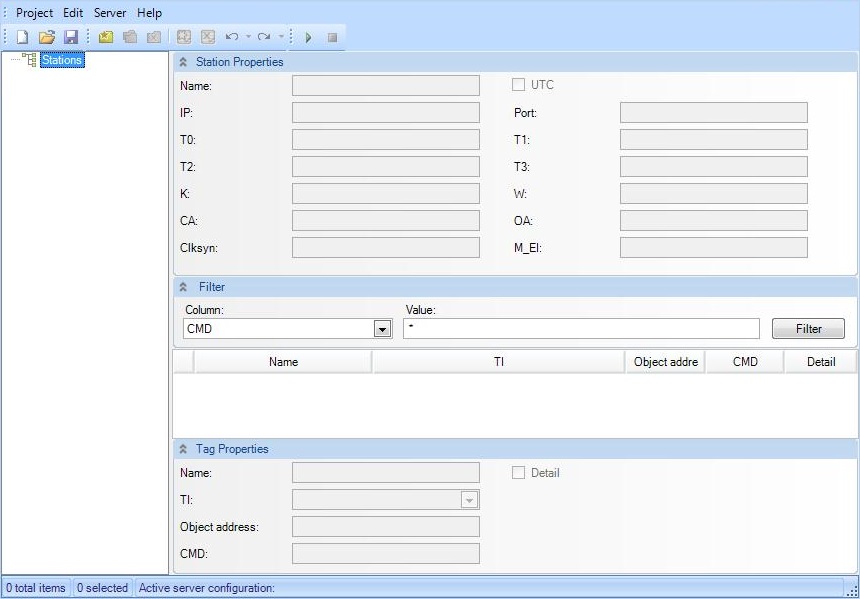Click the Undo arrow icon
The width and height of the screenshot is (860, 599).
(x=232, y=37)
